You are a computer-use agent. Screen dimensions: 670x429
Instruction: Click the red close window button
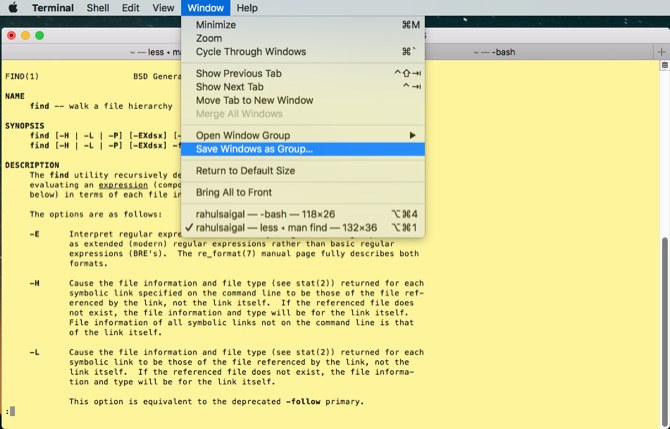[x=11, y=35]
